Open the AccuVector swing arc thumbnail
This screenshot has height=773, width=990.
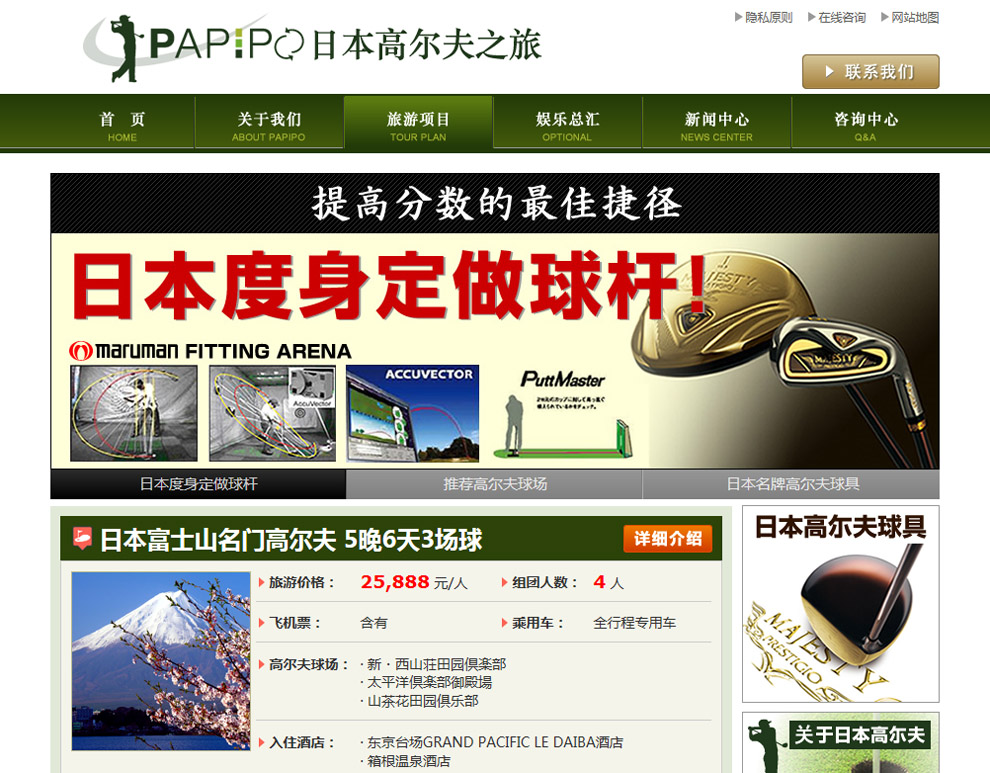[272, 413]
